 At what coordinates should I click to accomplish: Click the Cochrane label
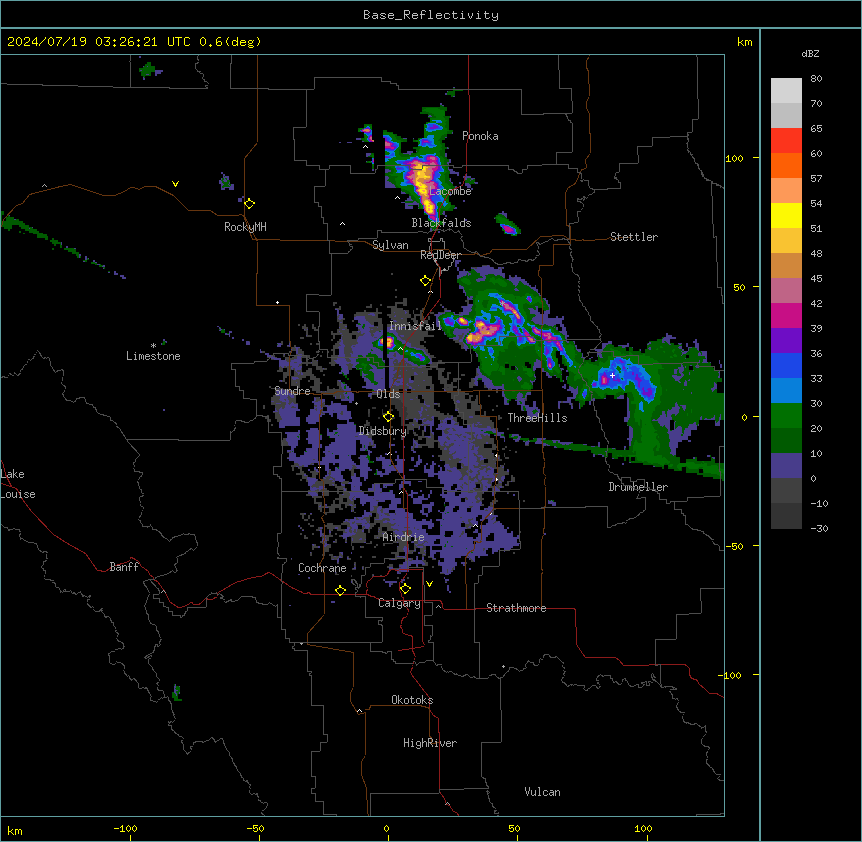point(322,568)
